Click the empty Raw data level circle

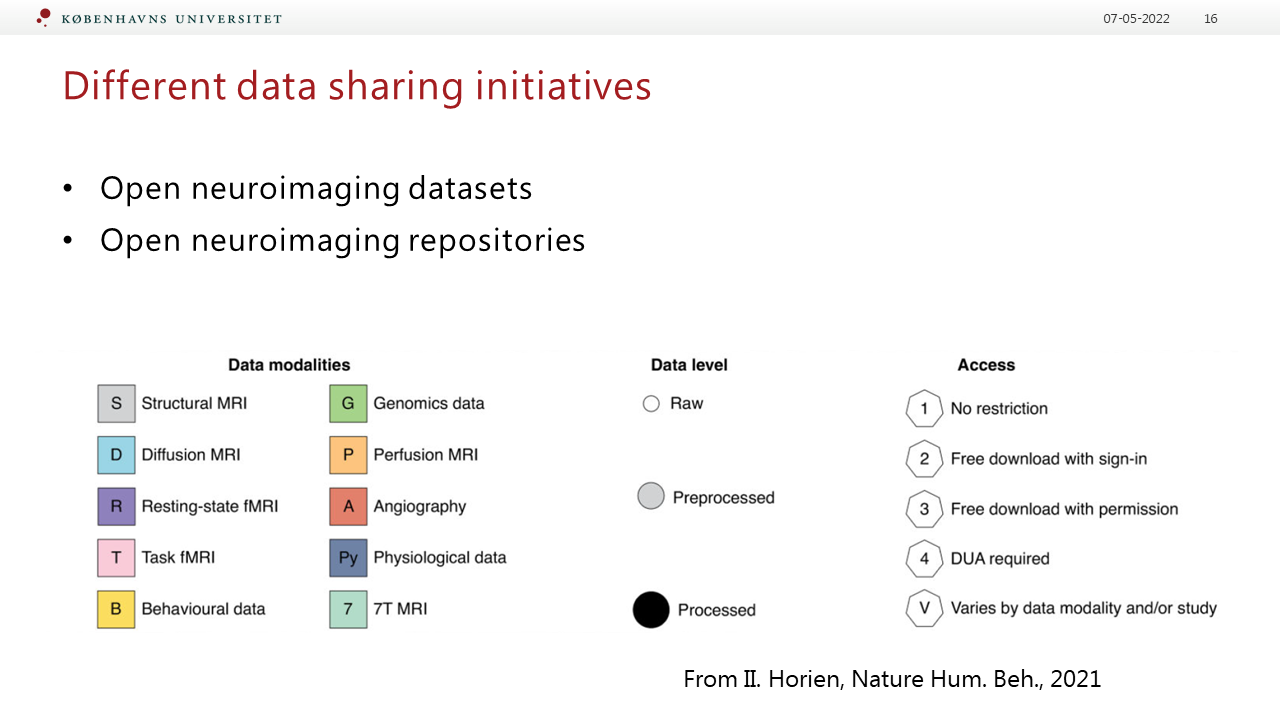pyautogui.click(x=651, y=404)
